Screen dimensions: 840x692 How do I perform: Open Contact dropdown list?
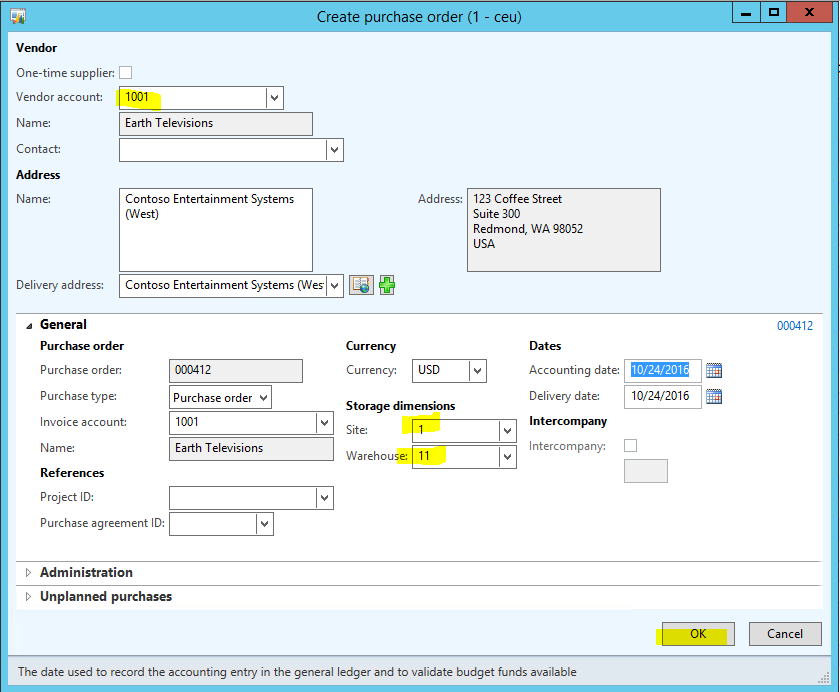pyautogui.click(x=334, y=150)
